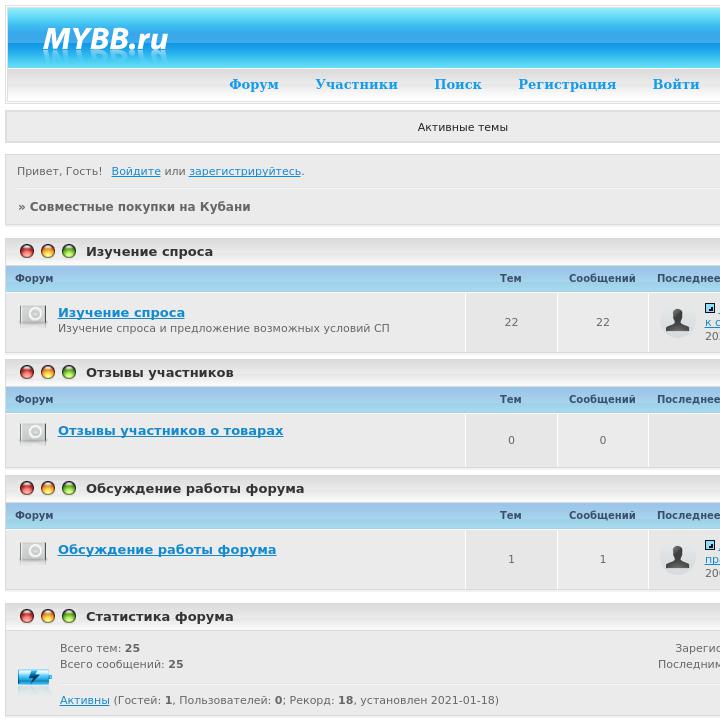
Task: Click user avatar in Обсуждение работы форума row
Action: point(677,558)
